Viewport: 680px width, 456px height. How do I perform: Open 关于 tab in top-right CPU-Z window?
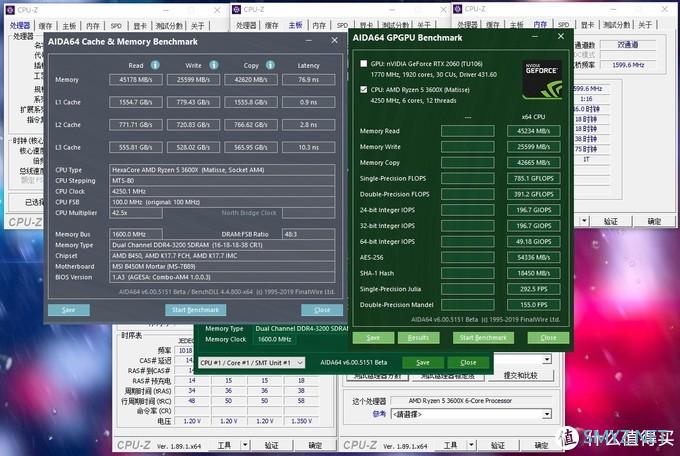645,25
